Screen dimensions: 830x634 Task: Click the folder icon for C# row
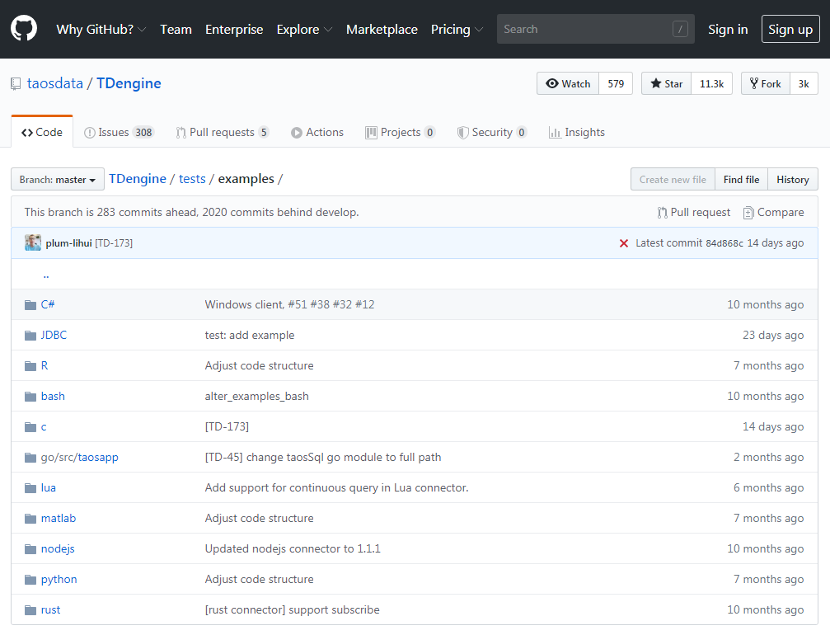point(30,305)
